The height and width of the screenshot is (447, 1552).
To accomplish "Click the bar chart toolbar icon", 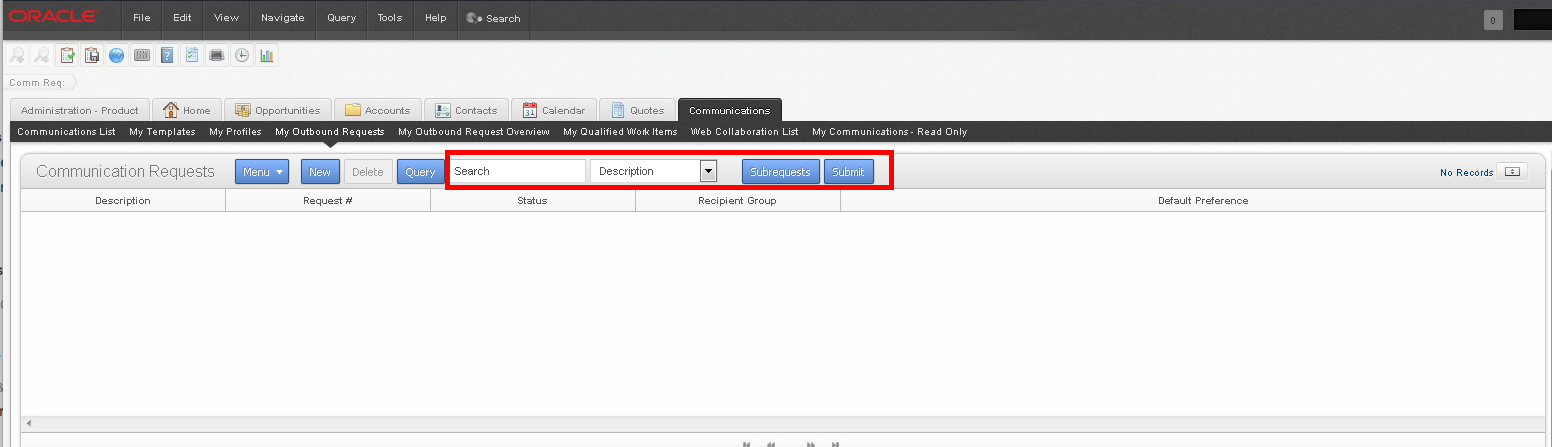I will coord(267,56).
